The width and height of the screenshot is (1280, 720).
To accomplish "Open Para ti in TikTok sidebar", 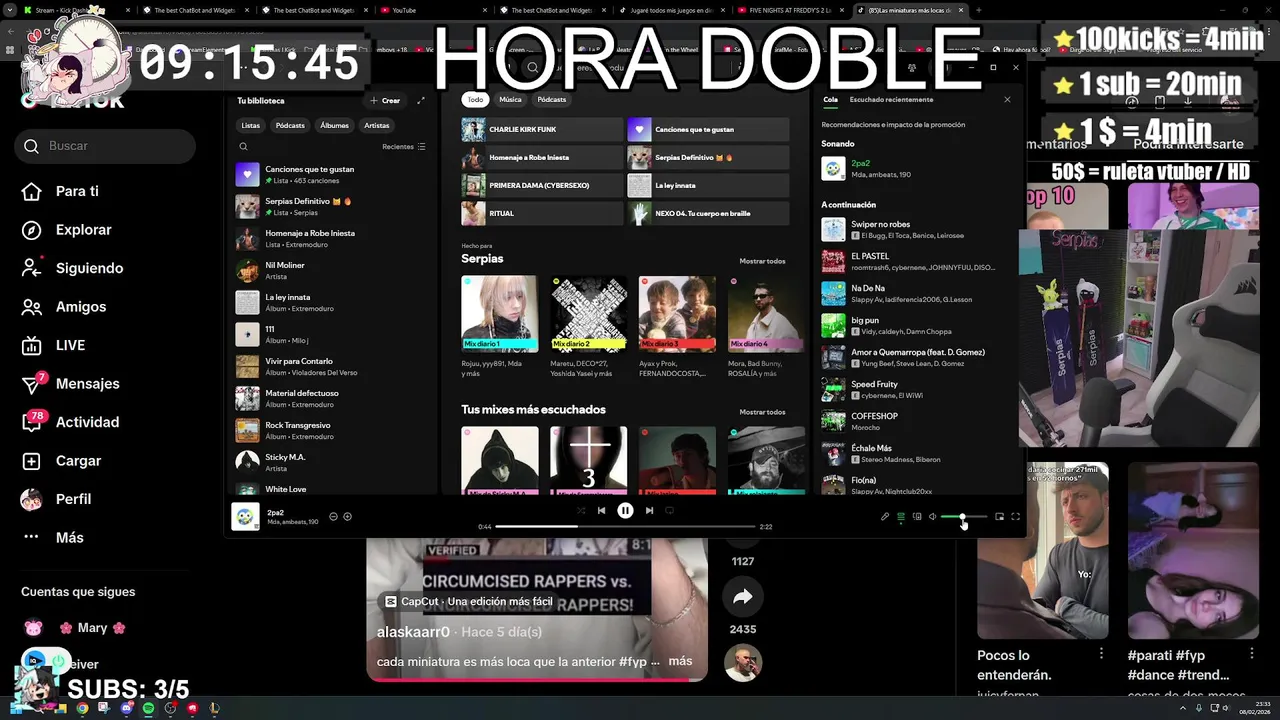I will point(77,191).
